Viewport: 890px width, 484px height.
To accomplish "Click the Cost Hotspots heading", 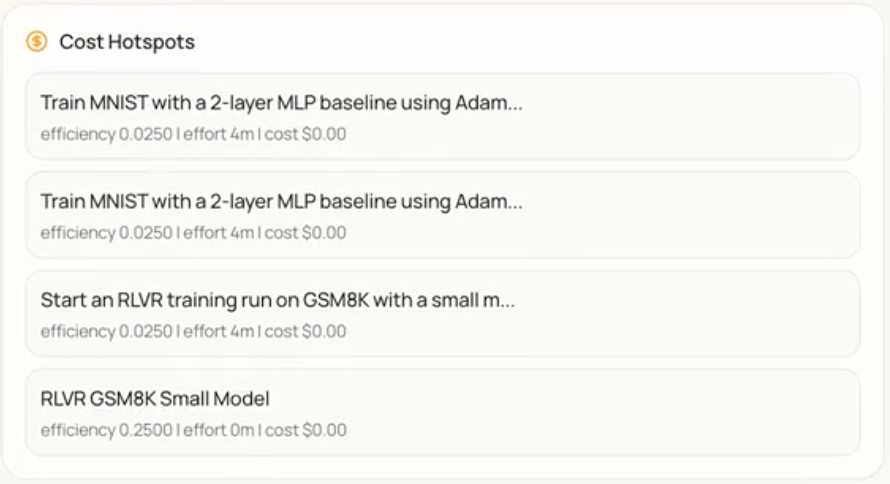I will 127,42.
